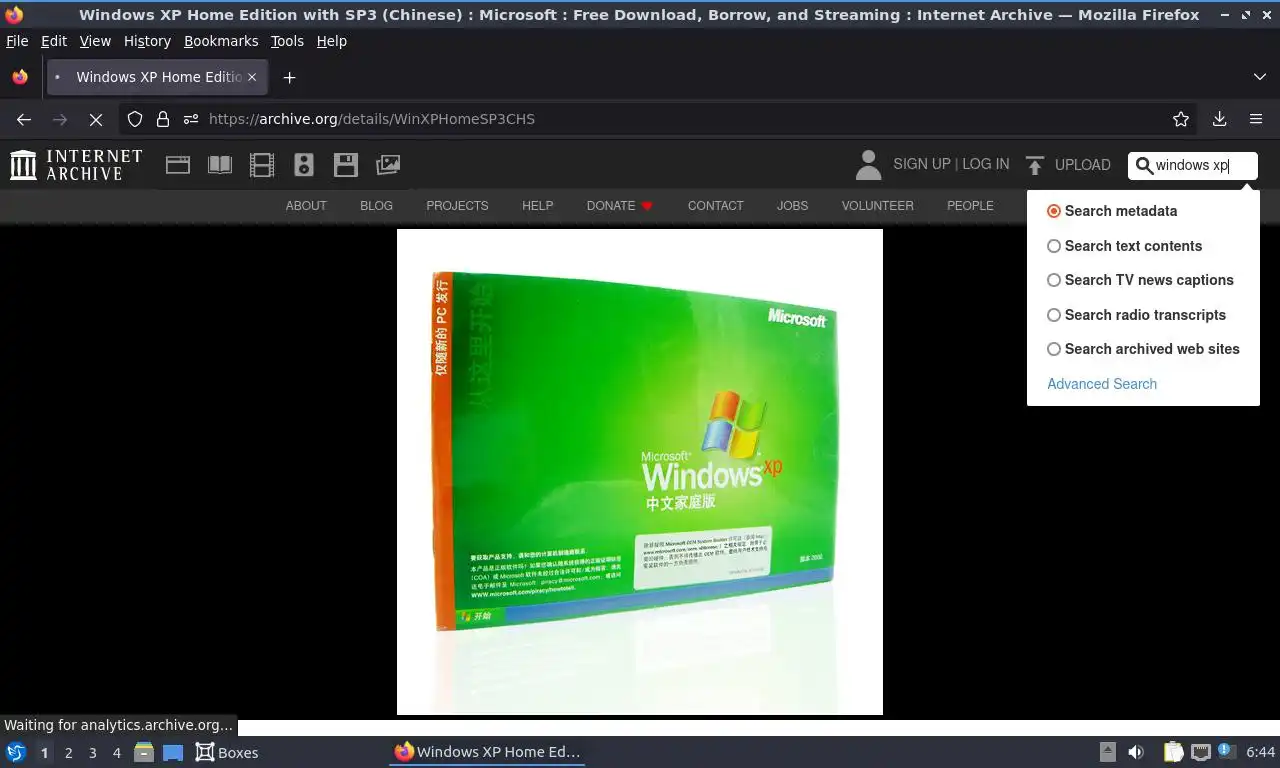Open the Firefox downloads panel
Viewport: 1280px width, 768px height.
point(1219,119)
